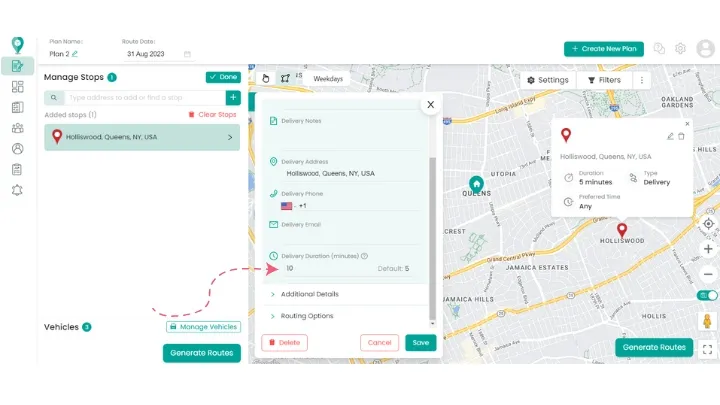
Task: Expand the Routing Options section
Action: tap(307, 316)
